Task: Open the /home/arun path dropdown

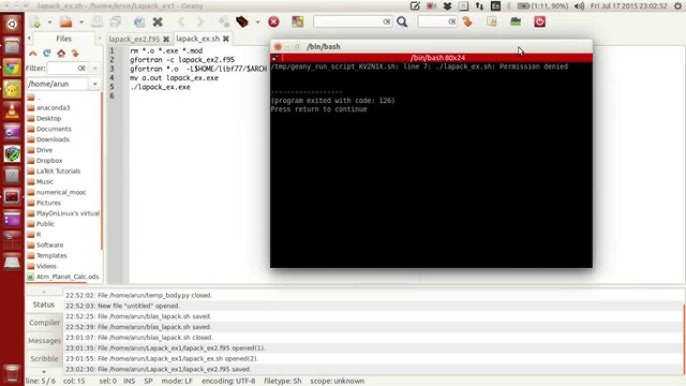Action: pyautogui.click(x=95, y=84)
